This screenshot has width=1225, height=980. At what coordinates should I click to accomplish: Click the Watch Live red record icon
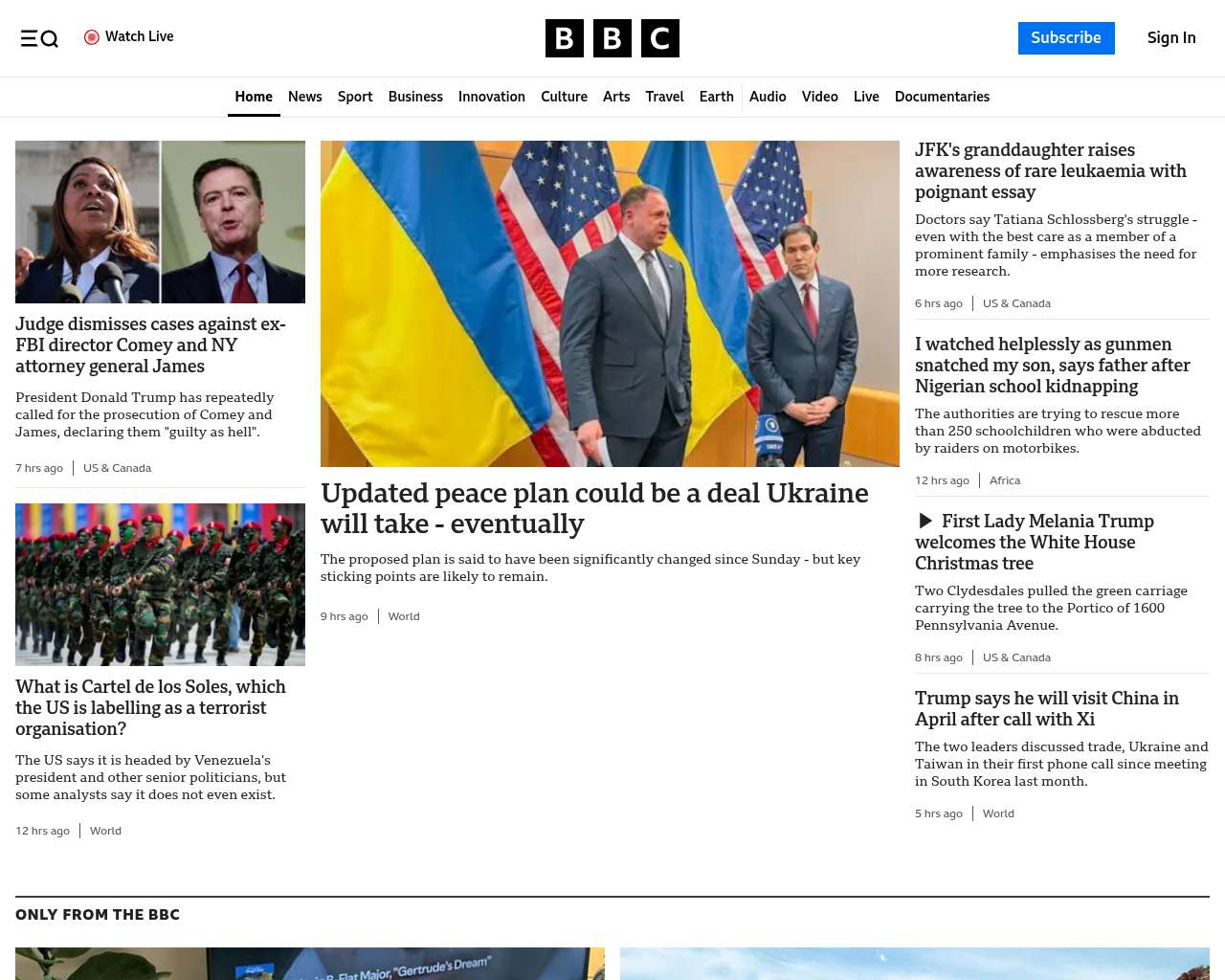tap(92, 37)
